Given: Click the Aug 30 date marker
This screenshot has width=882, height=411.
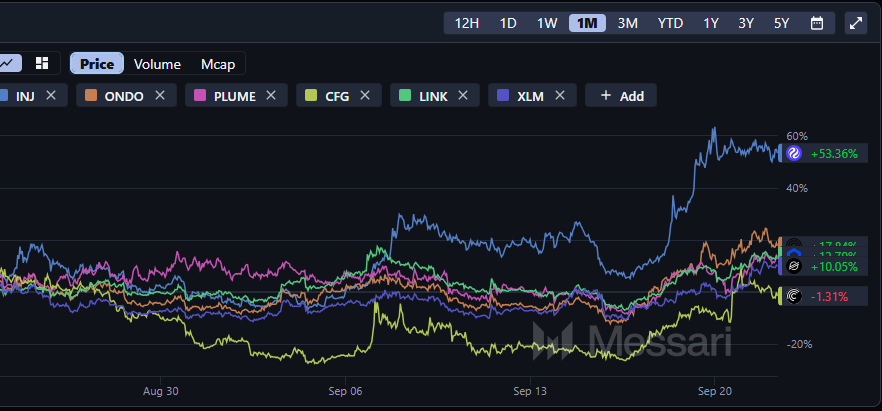Looking at the screenshot, I should point(160,390).
